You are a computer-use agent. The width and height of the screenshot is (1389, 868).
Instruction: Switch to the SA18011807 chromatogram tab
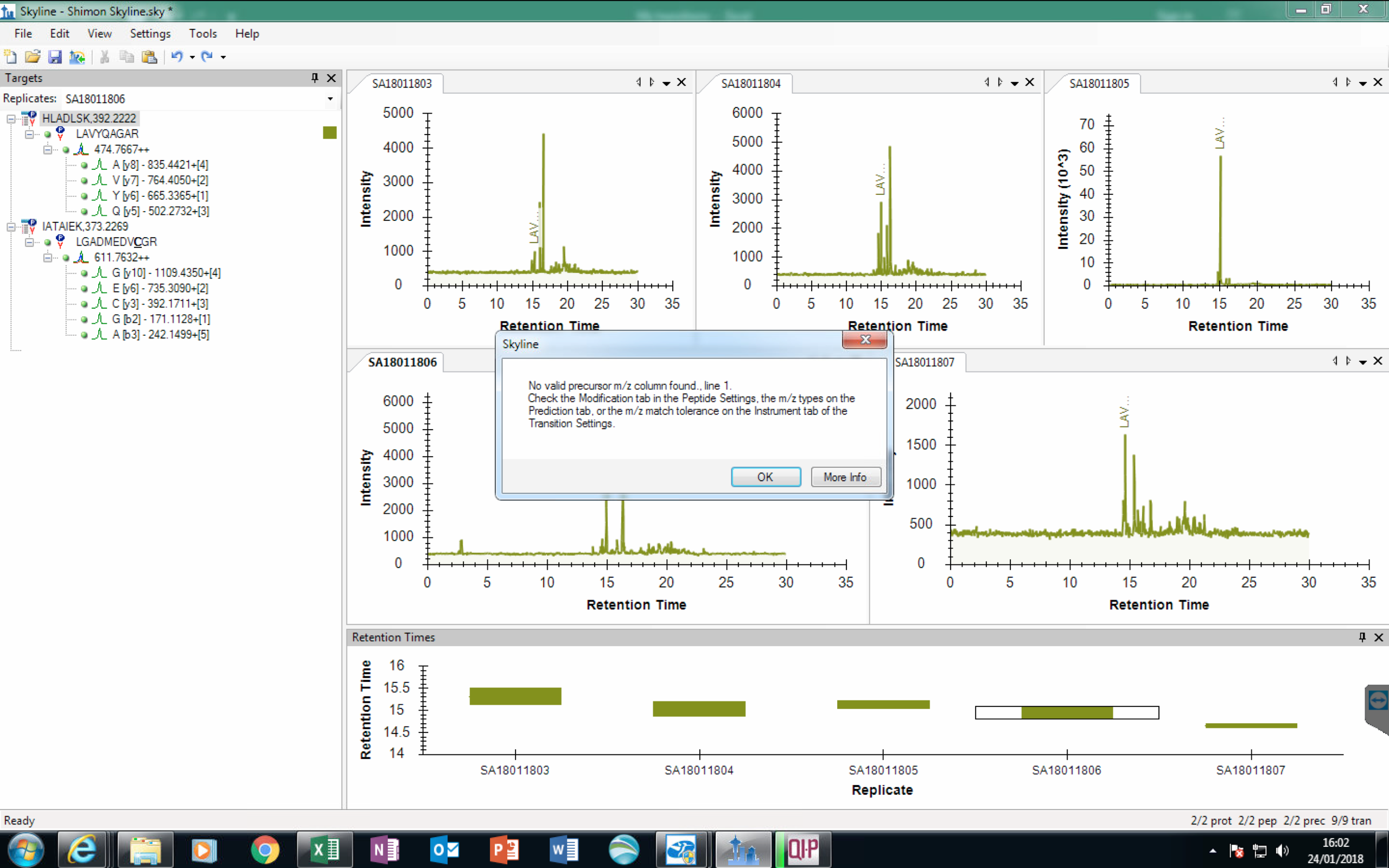(924, 362)
